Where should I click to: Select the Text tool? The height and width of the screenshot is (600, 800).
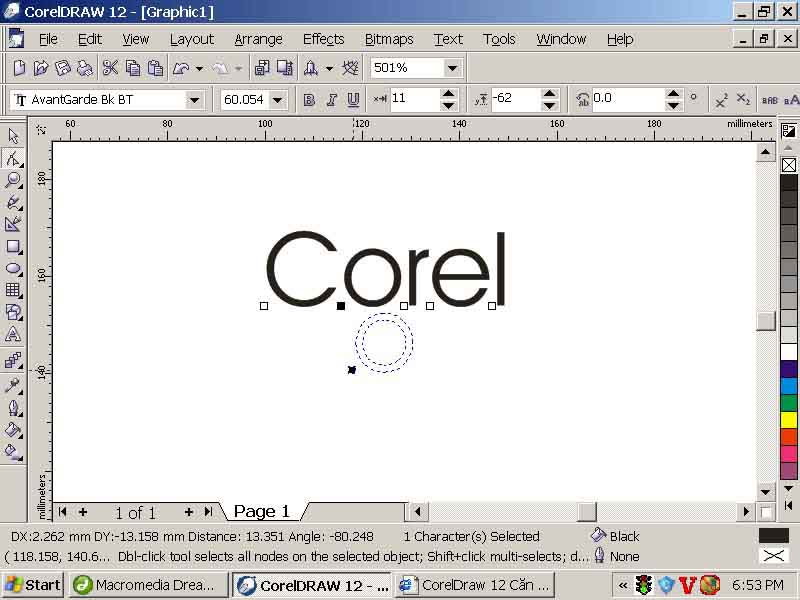(x=13, y=335)
